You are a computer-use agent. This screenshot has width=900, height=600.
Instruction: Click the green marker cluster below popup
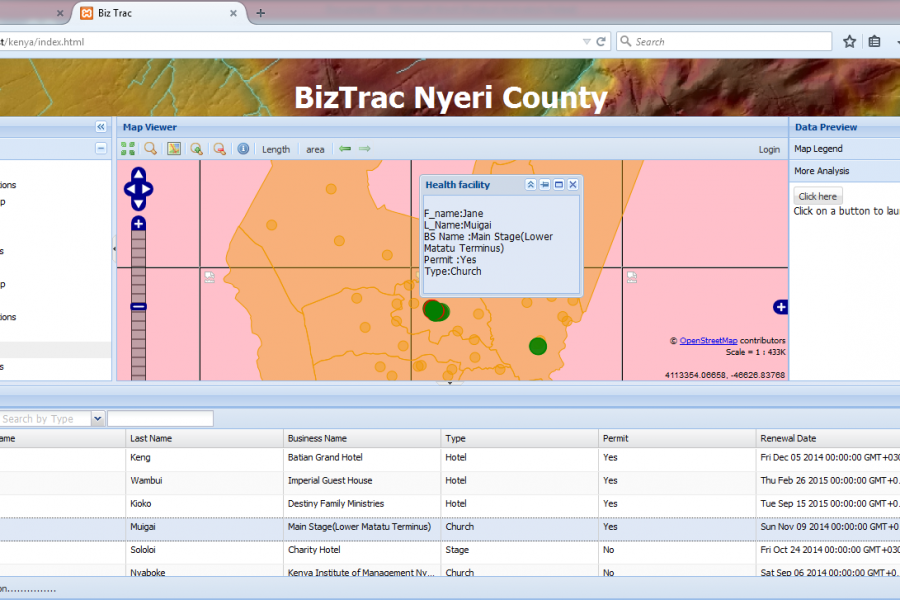[436, 311]
